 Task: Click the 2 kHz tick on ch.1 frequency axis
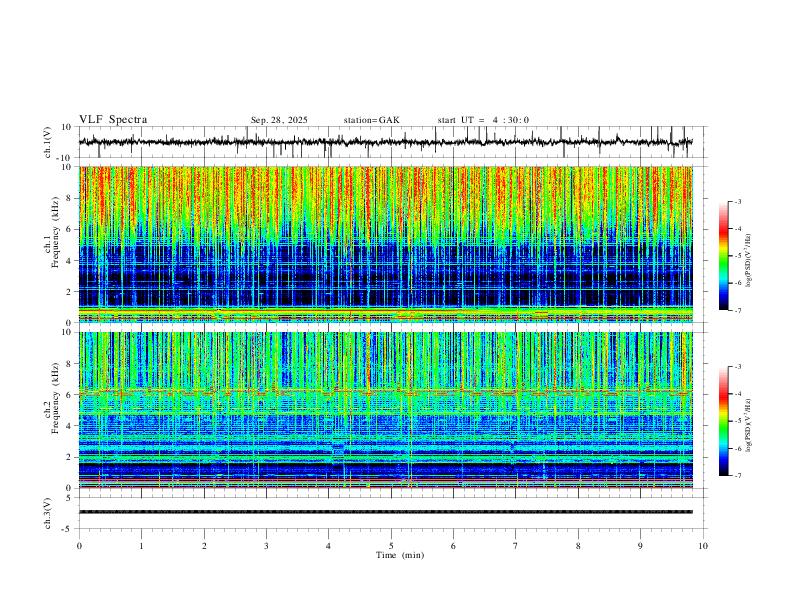coord(69,291)
